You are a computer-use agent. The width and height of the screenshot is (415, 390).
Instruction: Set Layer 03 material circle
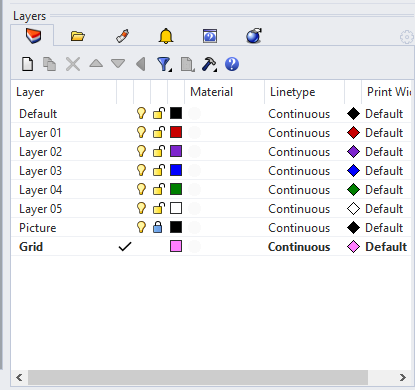point(194,170)
